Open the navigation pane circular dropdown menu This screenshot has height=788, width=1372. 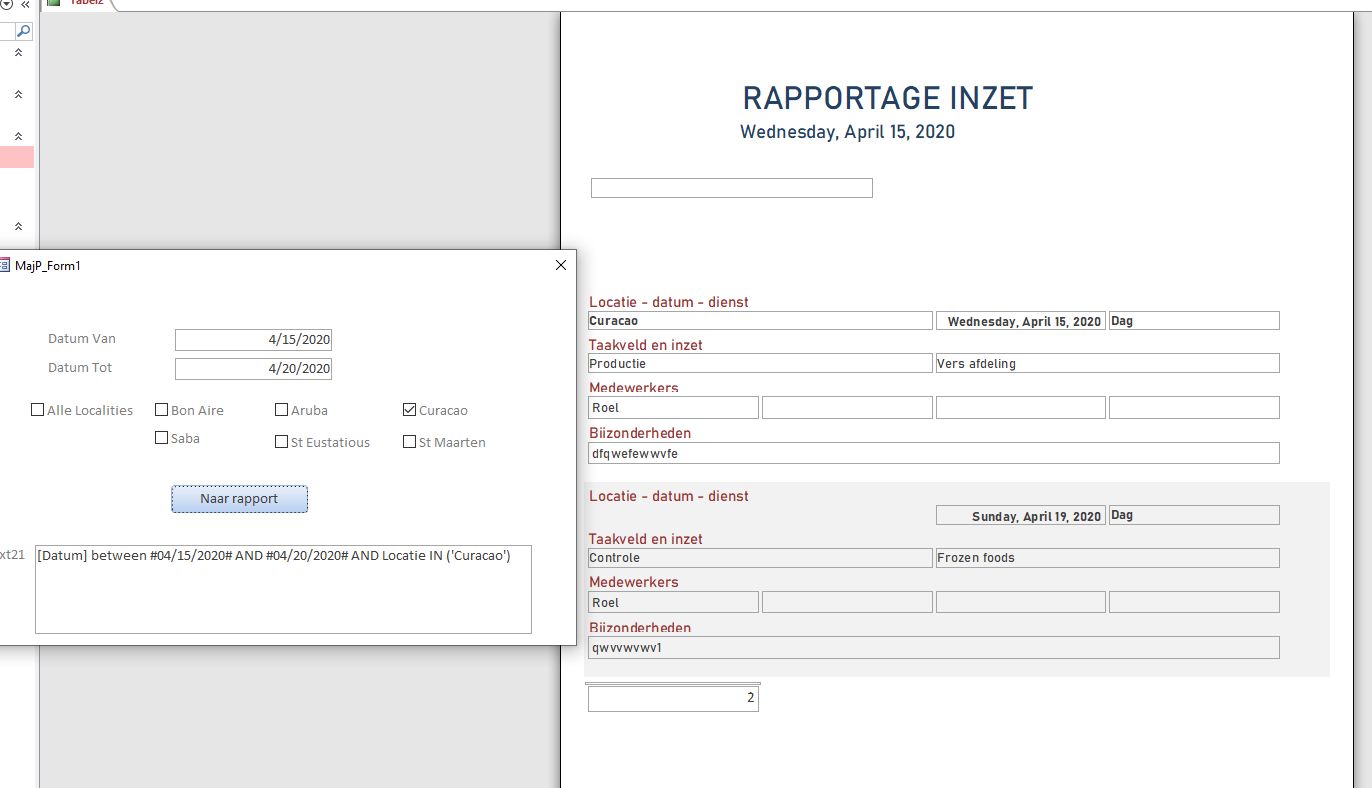[6, 5]
